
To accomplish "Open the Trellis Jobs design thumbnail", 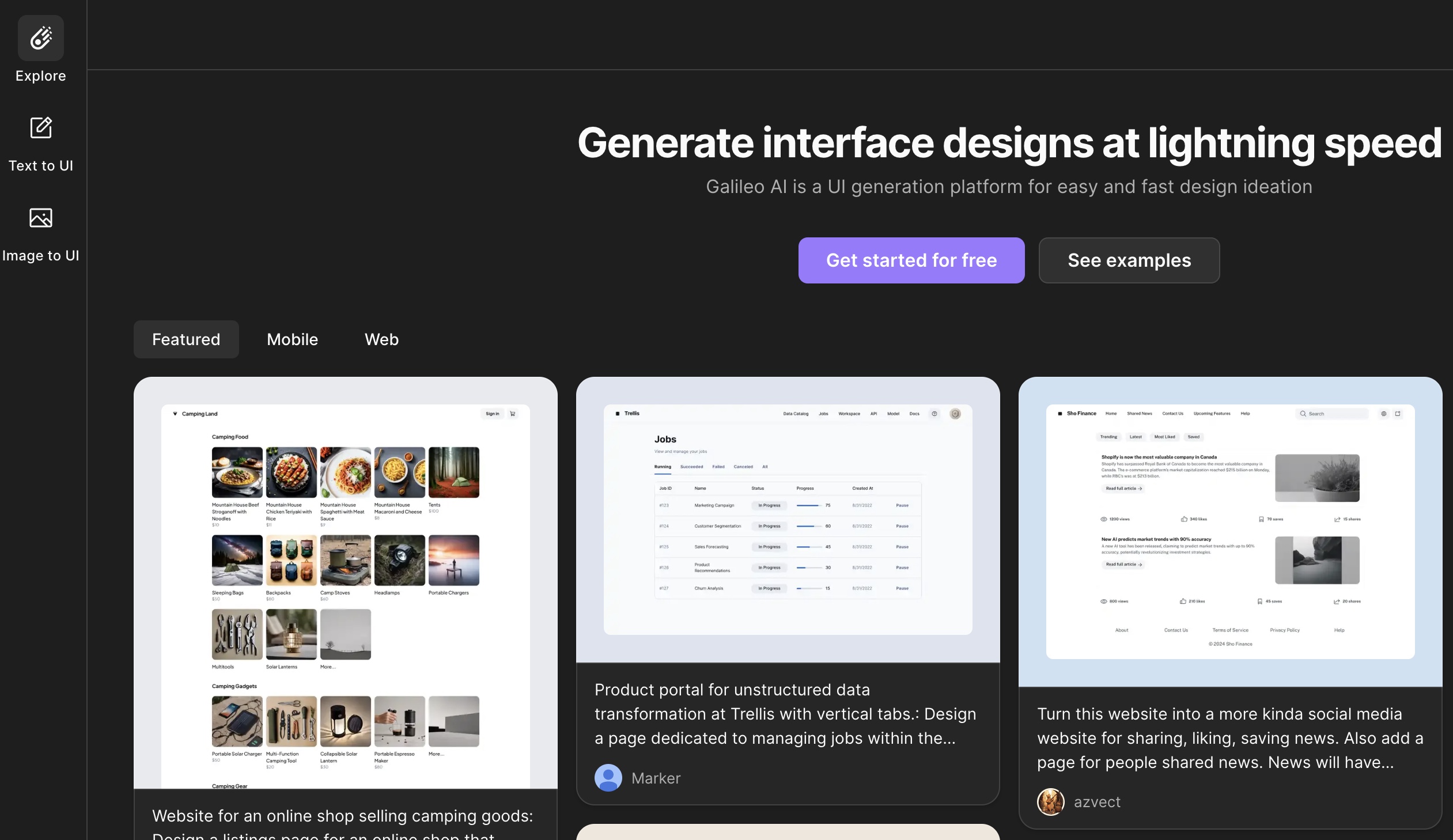I will point(787,519).
